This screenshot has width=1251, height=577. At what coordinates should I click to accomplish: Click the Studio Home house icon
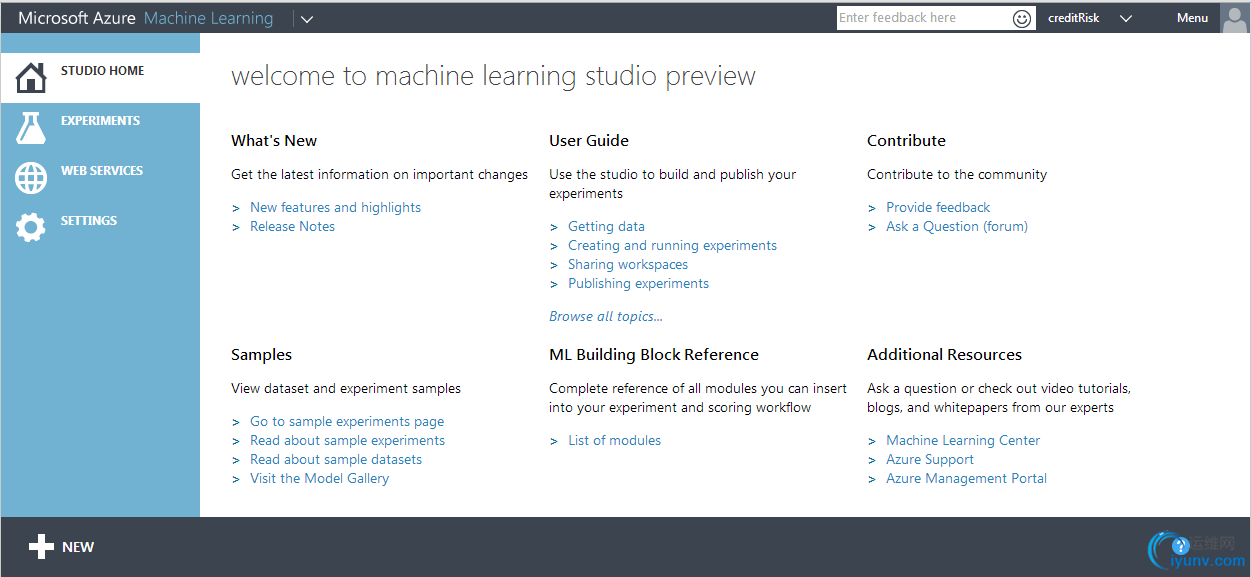[x=31, y=78]
